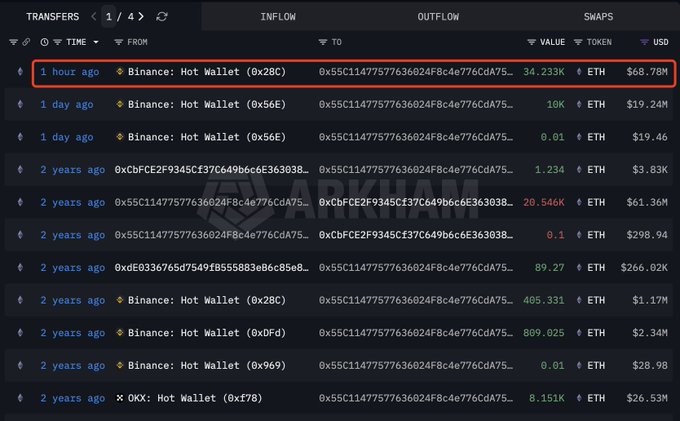
Task: Go to next transfers page
Action: click(141, 16)
